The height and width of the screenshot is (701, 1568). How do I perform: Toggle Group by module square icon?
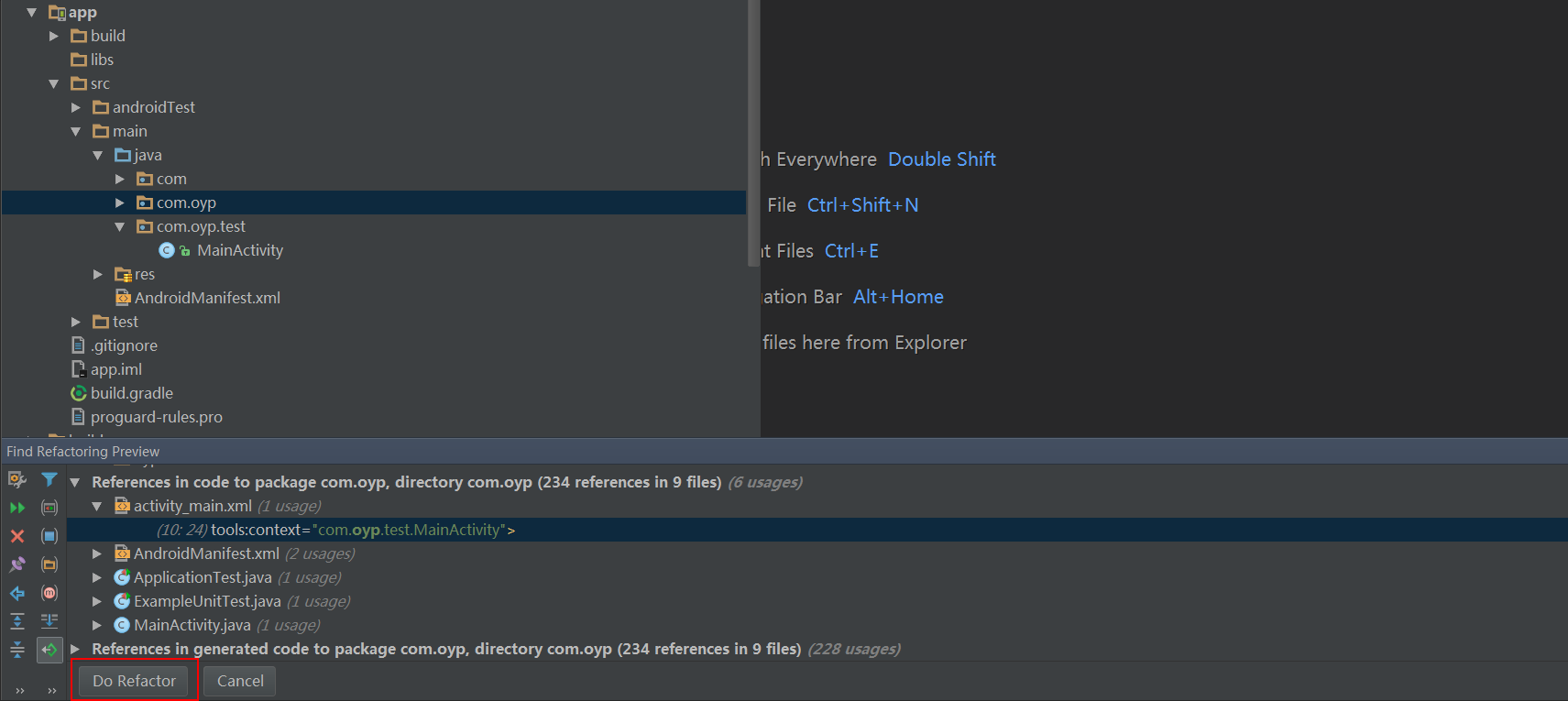pyautogui.click(x=49, y=536)
